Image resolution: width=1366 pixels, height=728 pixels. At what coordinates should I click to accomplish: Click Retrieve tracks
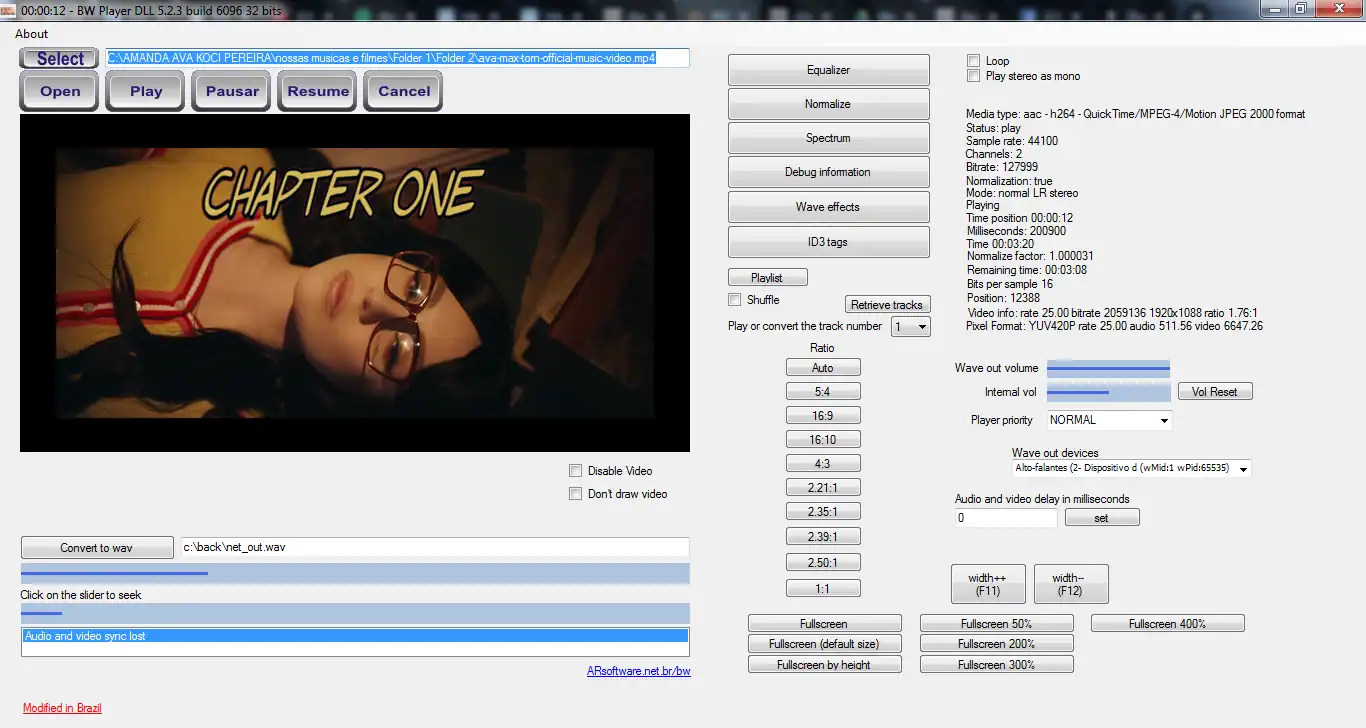[x=887, y=305]
